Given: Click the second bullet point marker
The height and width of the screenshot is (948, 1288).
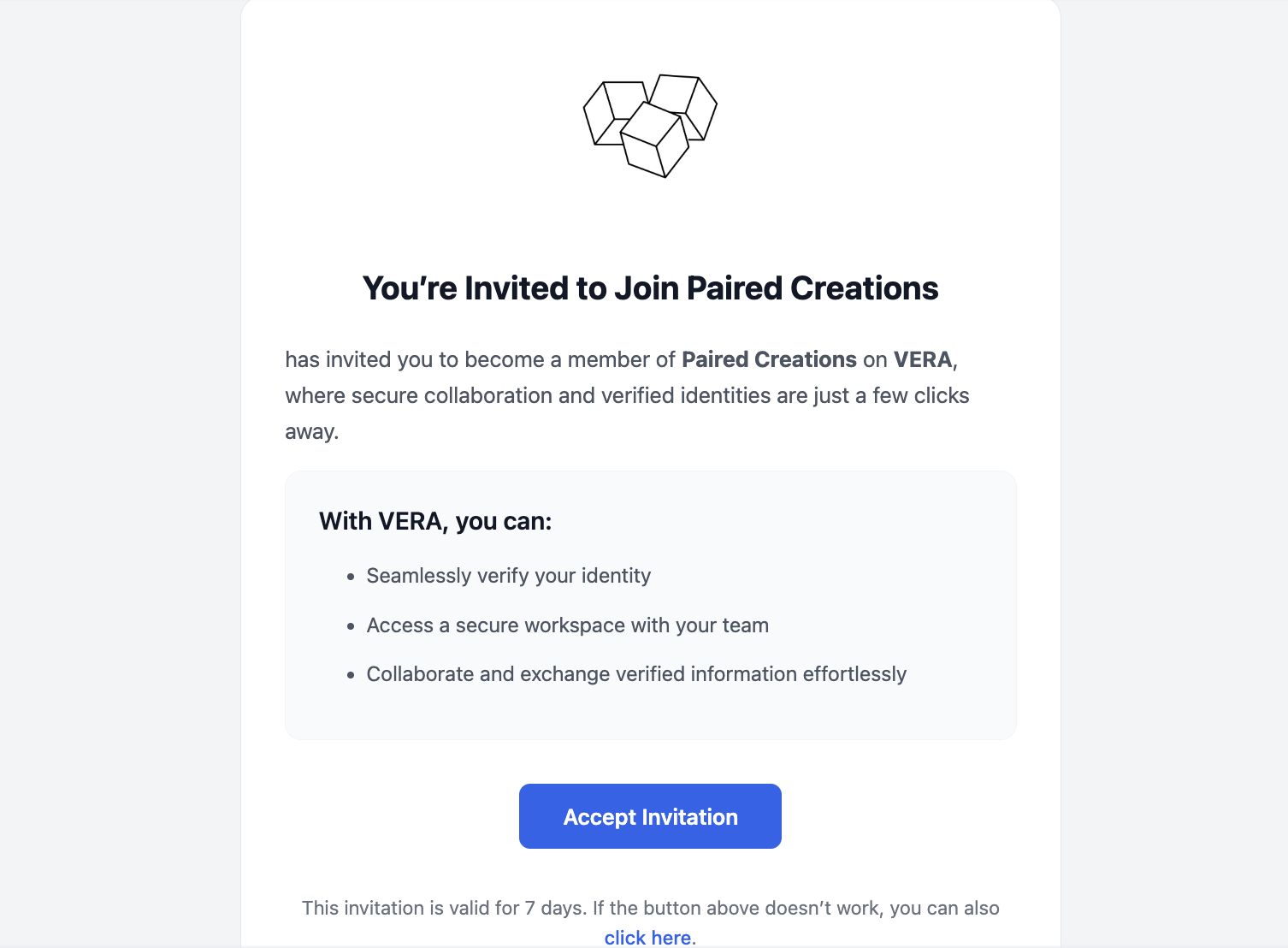Looking at the screenshot, I should tap(350, 625).
